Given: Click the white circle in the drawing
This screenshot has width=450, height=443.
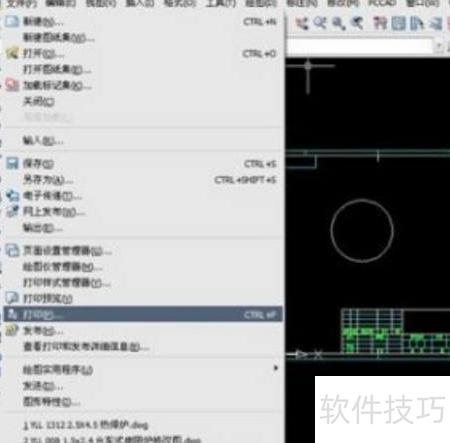Looking at the screenshot, I should (x=362, y=231).
